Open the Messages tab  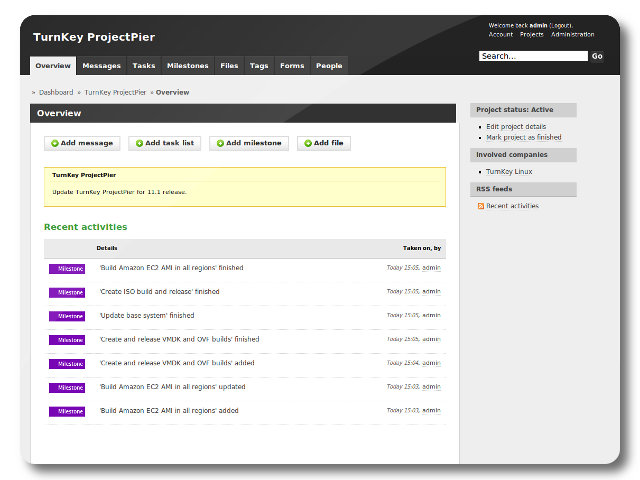click(x=101, y=66)
